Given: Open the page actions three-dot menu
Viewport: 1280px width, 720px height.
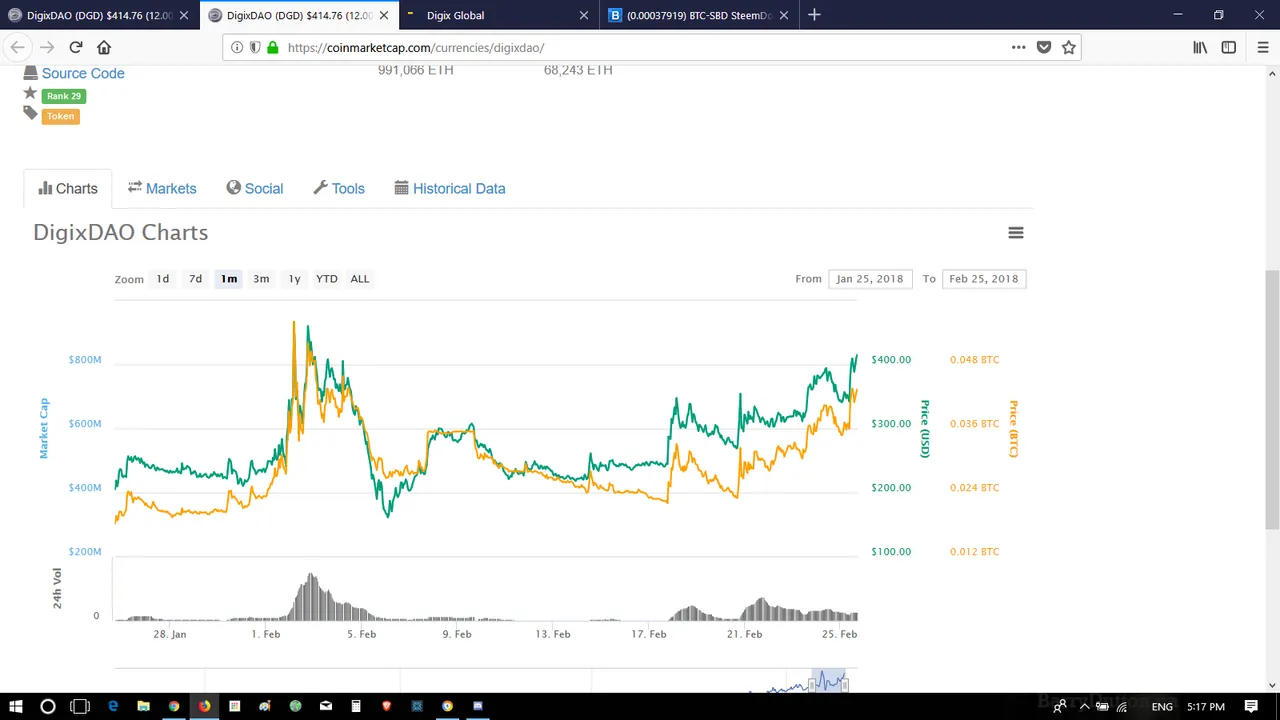Looking at the screenshot, I should coord(1018,47).
